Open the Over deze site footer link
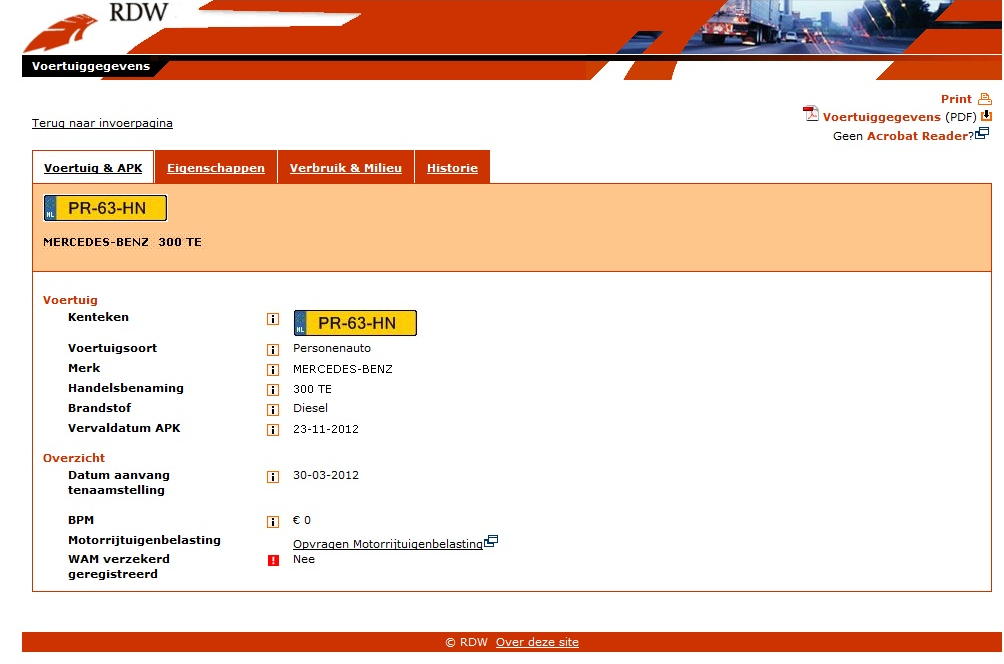This screenshot has width=1004, height=664. click(537, 642)
